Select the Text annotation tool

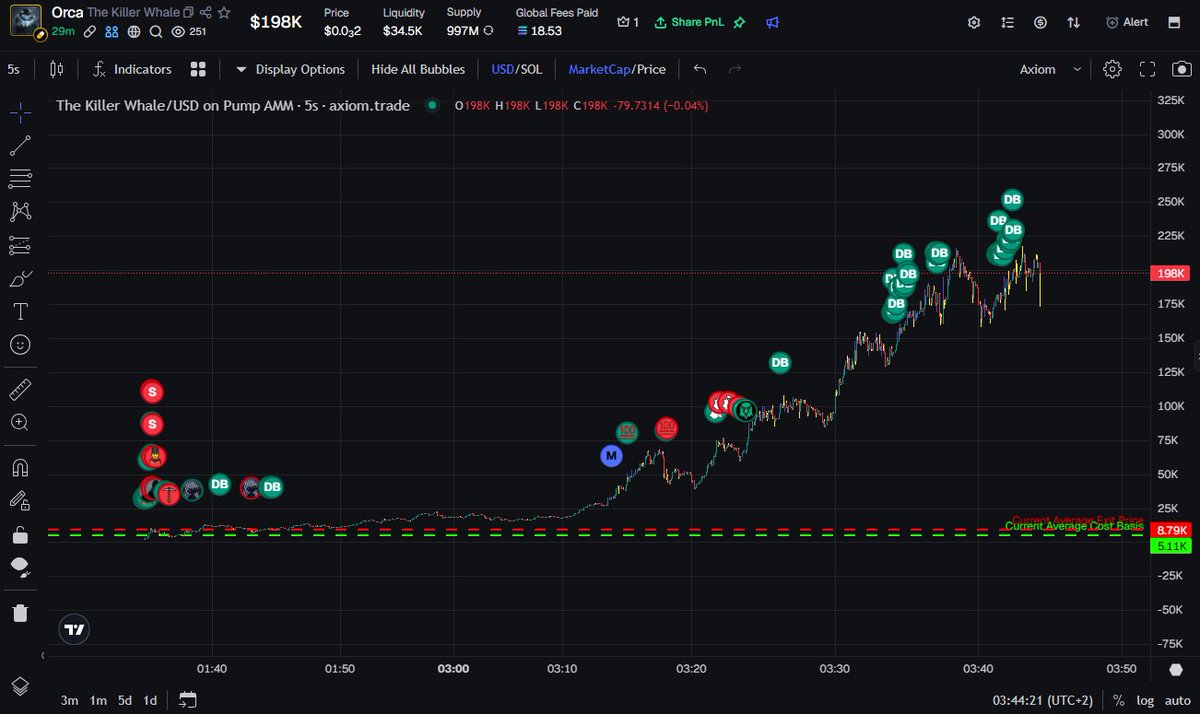(19, 311)
